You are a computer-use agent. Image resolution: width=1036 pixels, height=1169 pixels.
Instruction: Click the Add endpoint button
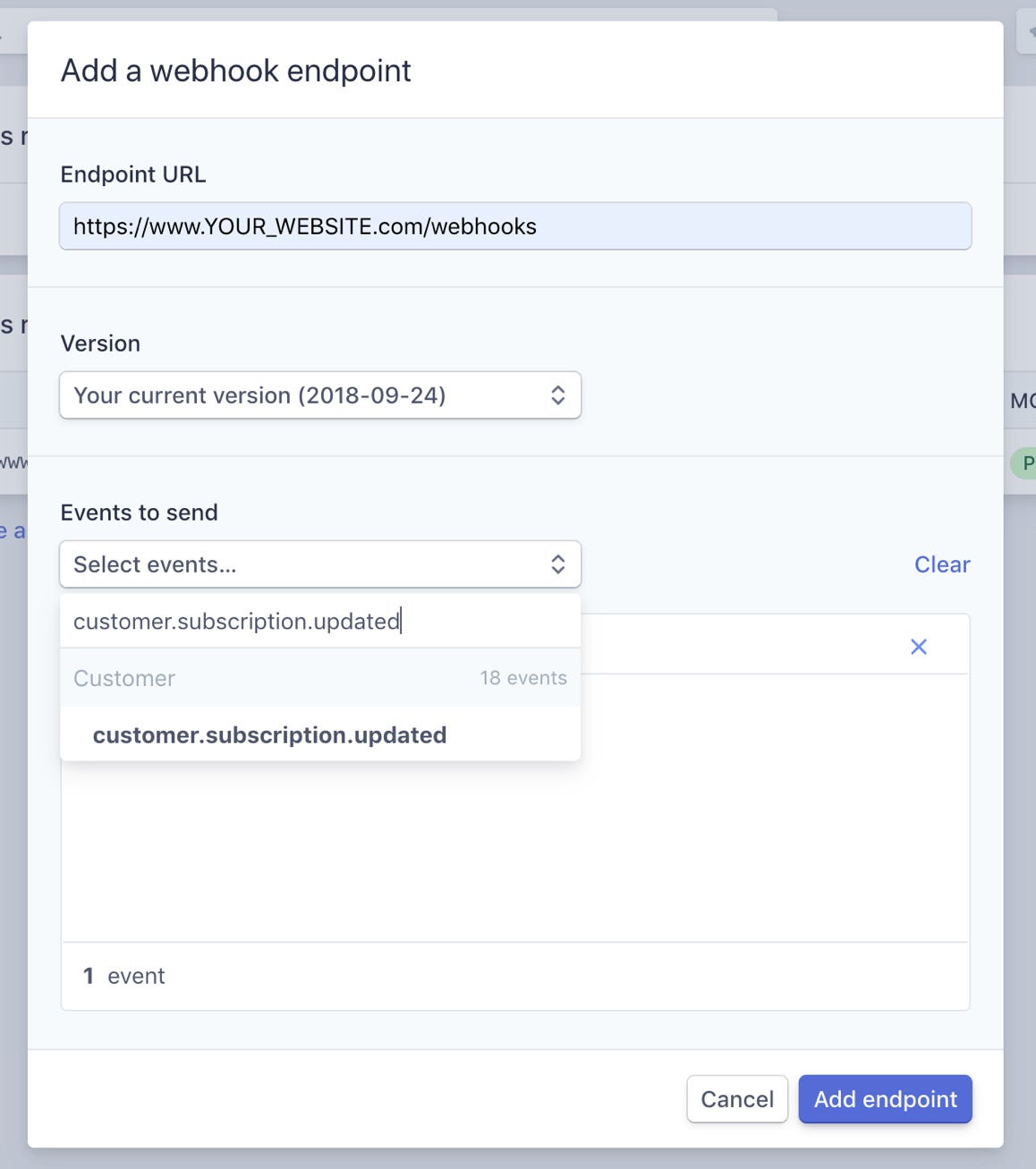point(885,1099)
